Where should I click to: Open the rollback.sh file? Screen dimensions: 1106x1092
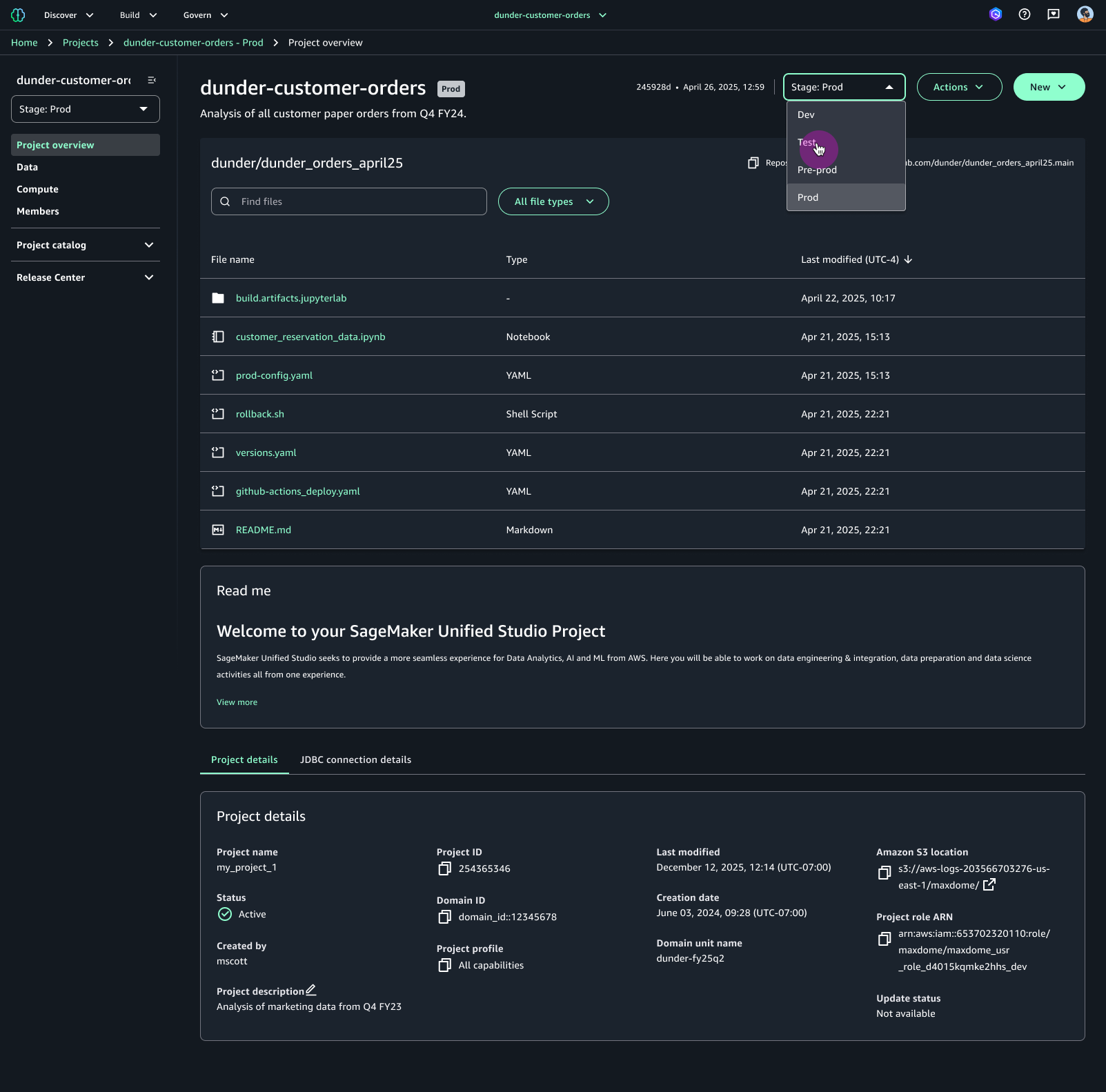click(259, 414)
